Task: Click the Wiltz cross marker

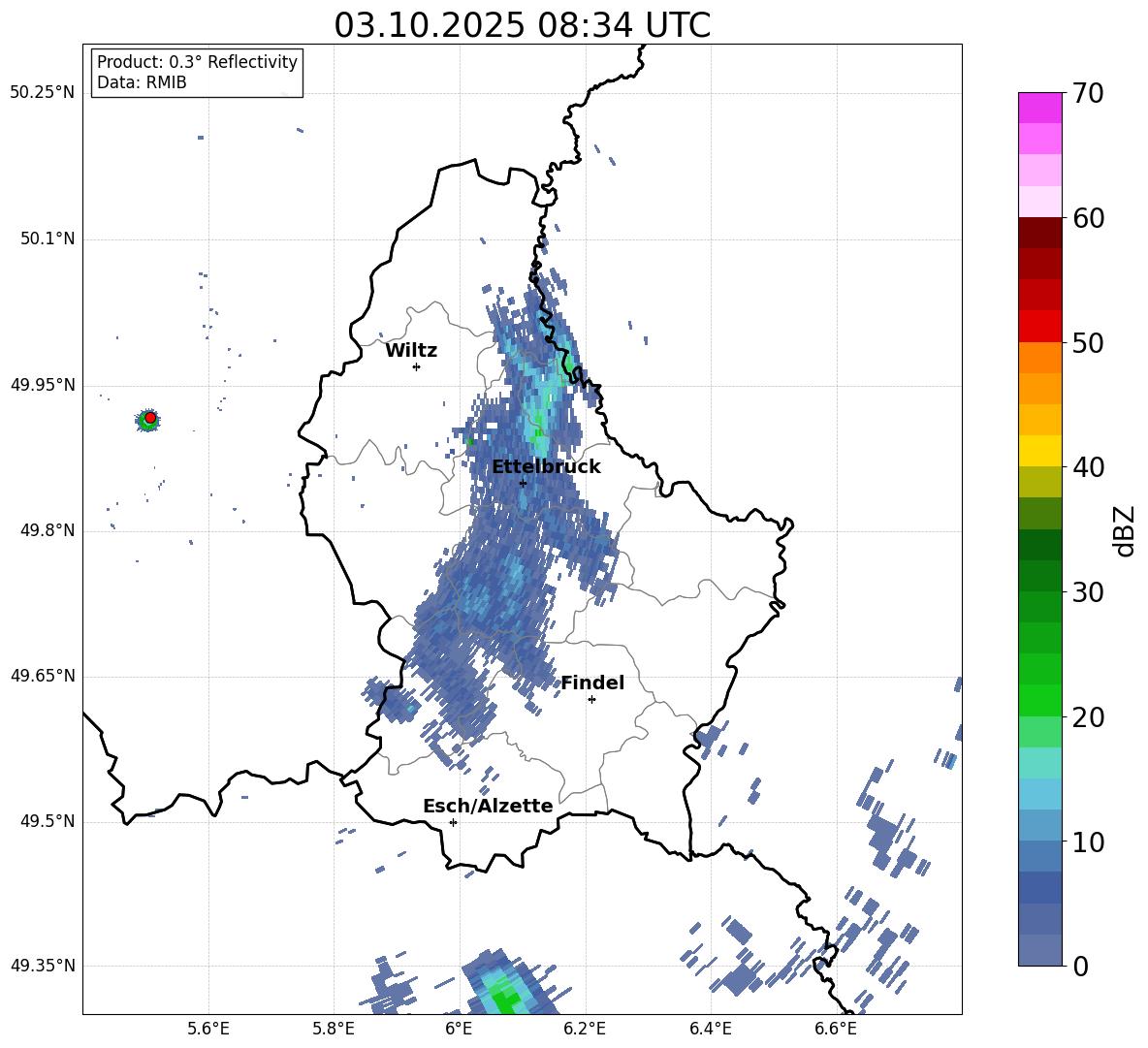Action: [416, 366]
